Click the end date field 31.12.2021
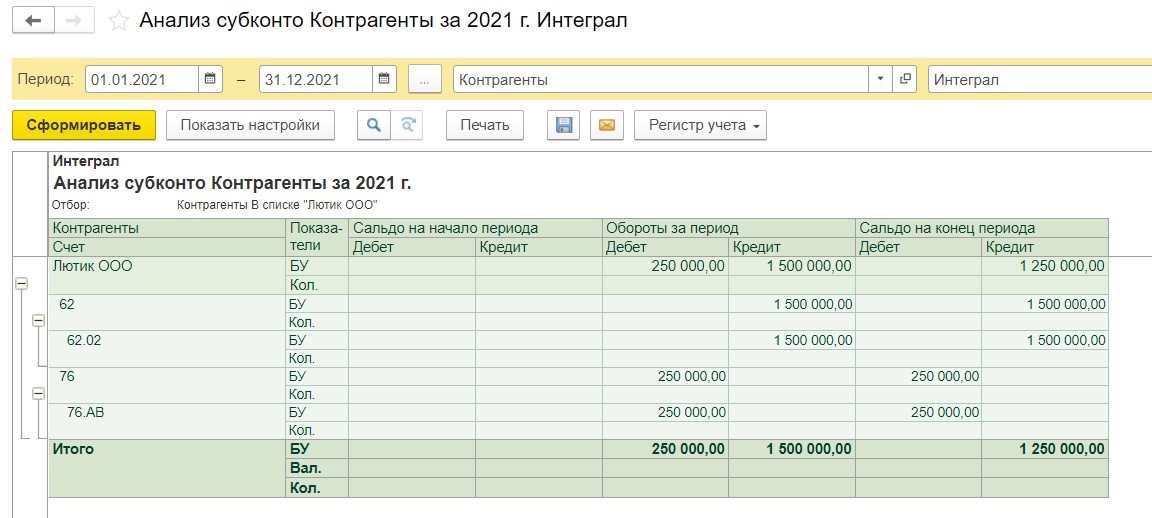 coord(317,80)
